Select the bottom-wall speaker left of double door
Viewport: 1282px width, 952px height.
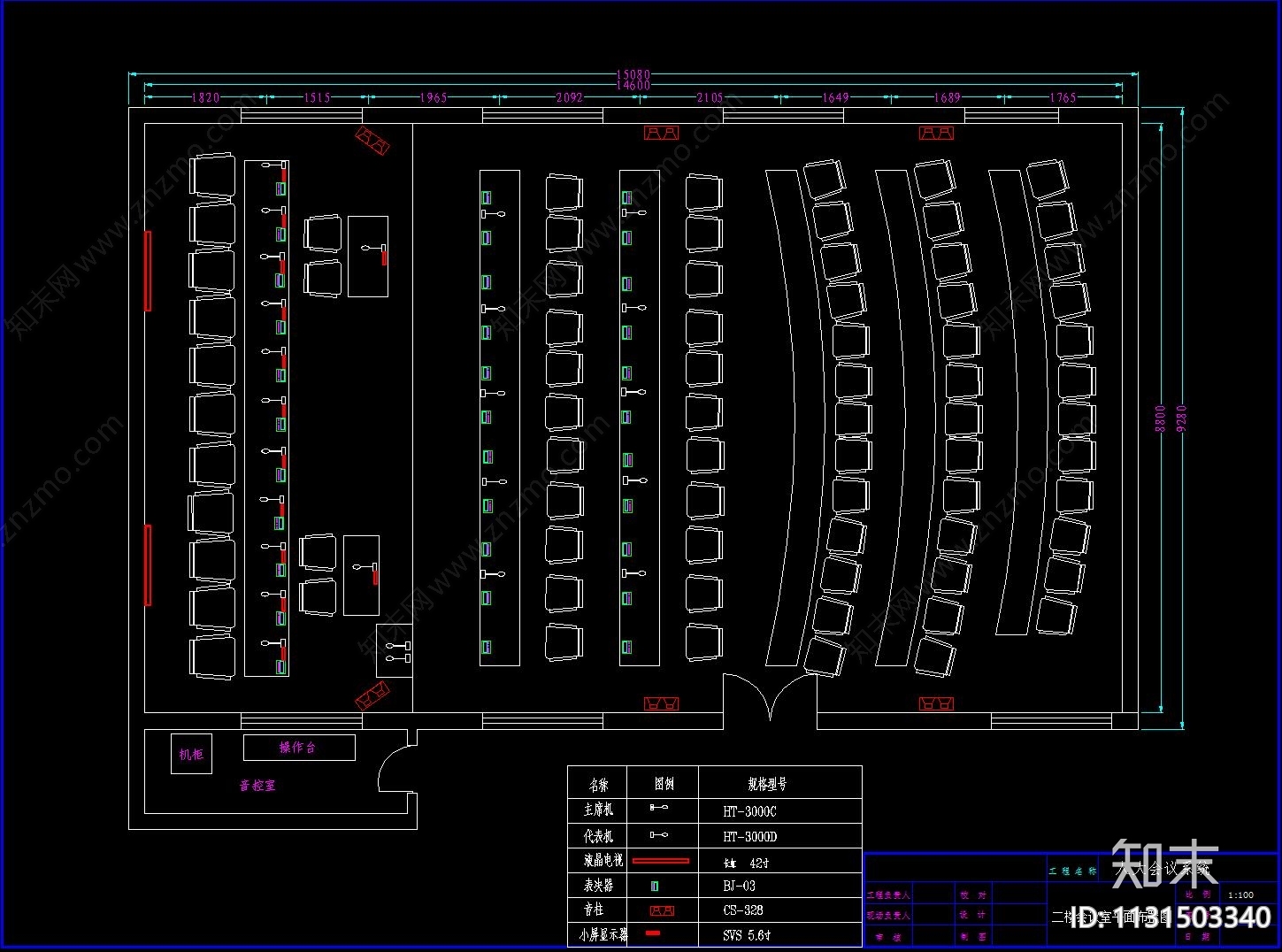click(x=661, y=703)
